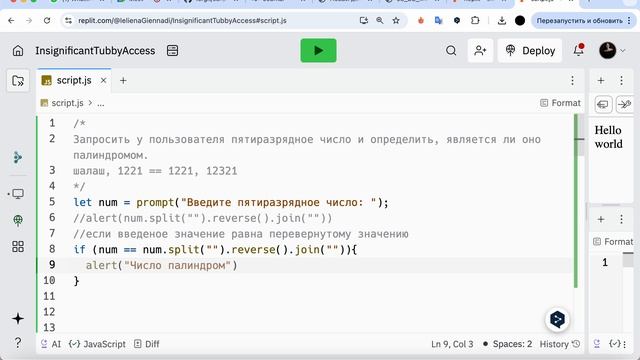Viewport: 640px width, 360px height.
Task: Open the Git version control sidebar icon
Action: [x=18, y=157]
